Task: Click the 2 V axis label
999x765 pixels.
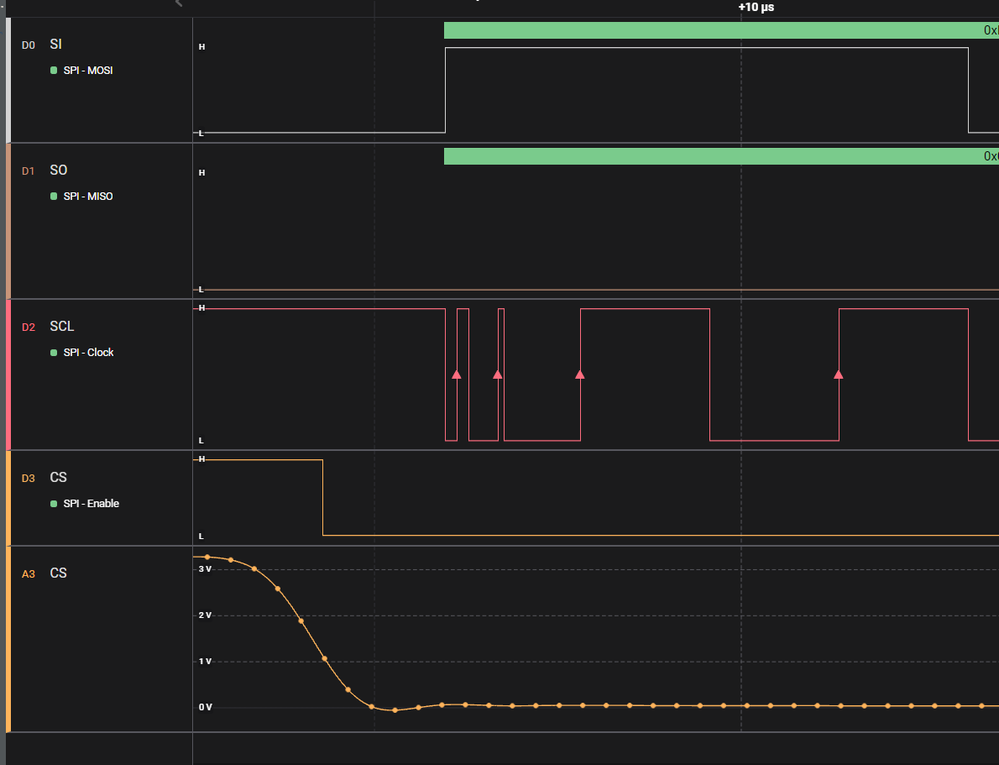Action: tap(205, 615)
